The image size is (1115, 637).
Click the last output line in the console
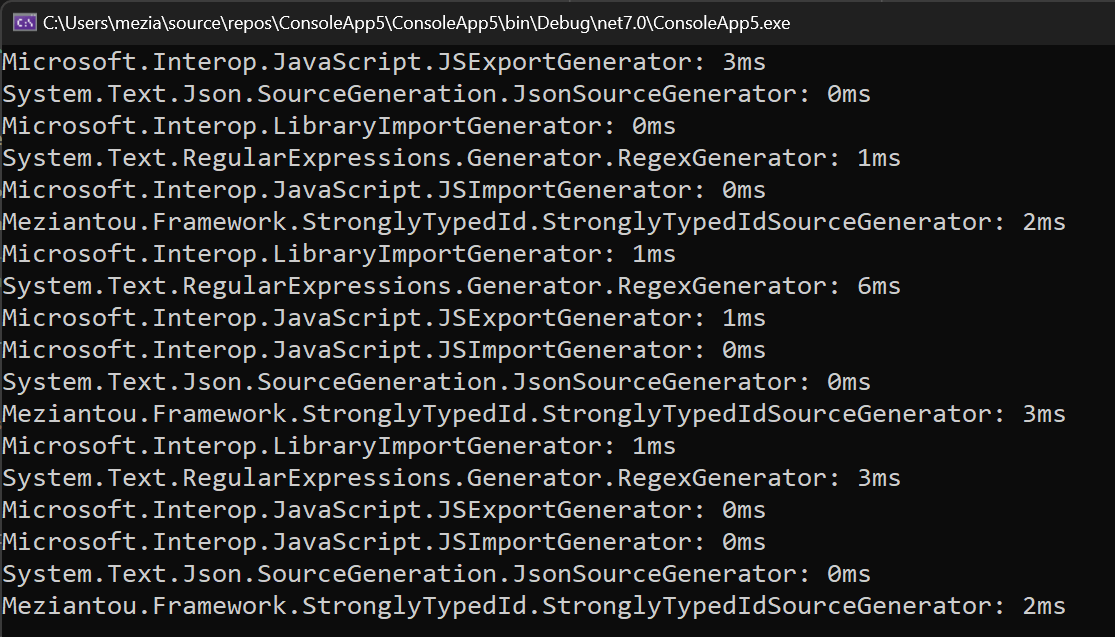tap(533, 606)
